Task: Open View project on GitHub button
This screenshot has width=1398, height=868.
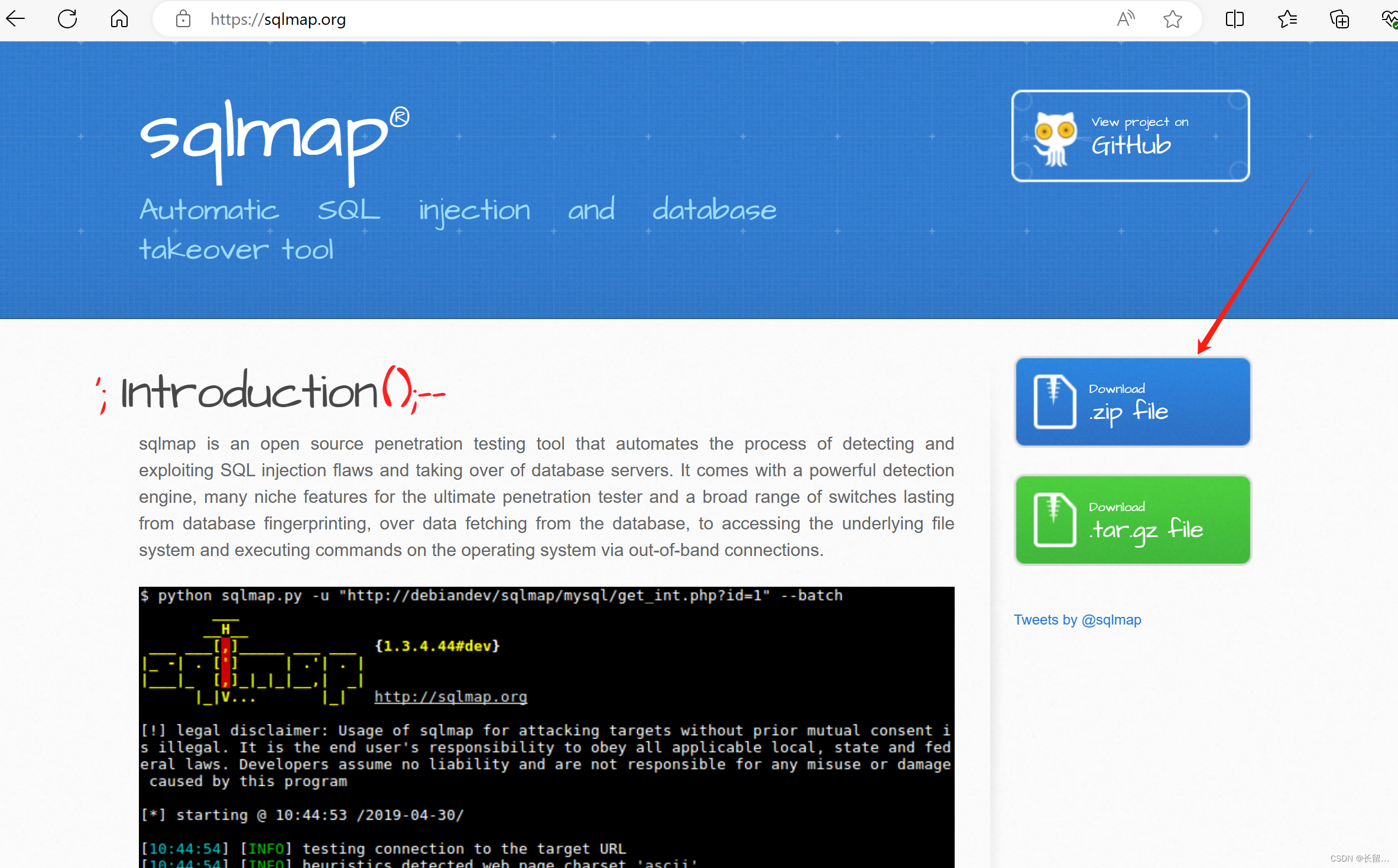Action: pyautogui.click(x=1130, y=136)
